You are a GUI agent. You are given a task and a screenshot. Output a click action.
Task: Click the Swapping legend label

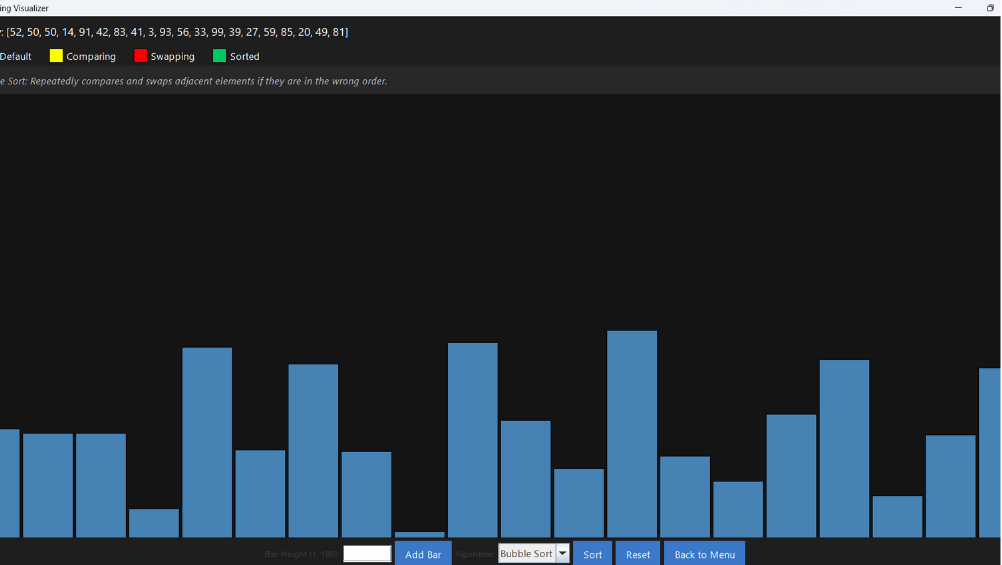[173, 56]
